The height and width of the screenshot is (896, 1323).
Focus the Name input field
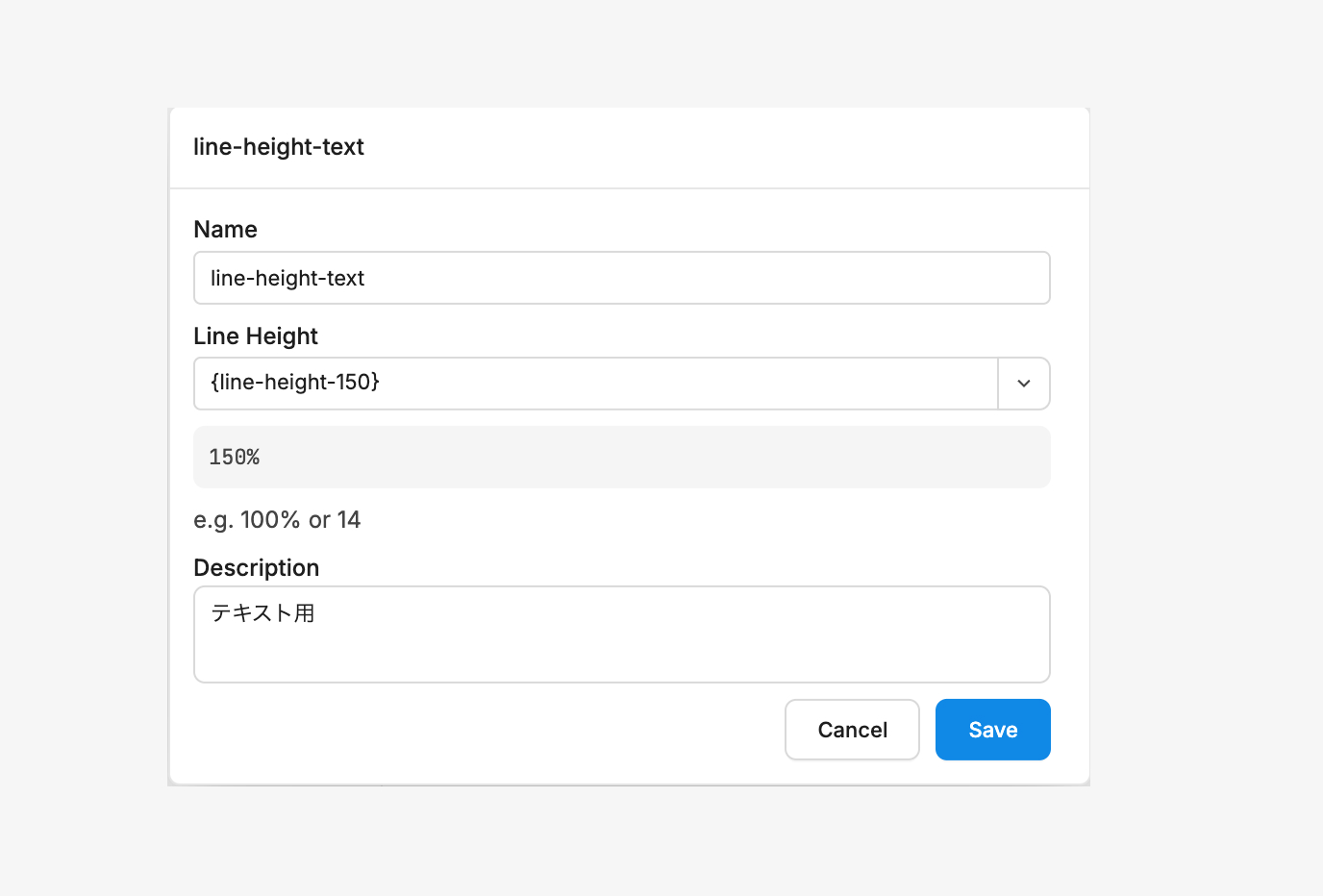coord(621,278)
